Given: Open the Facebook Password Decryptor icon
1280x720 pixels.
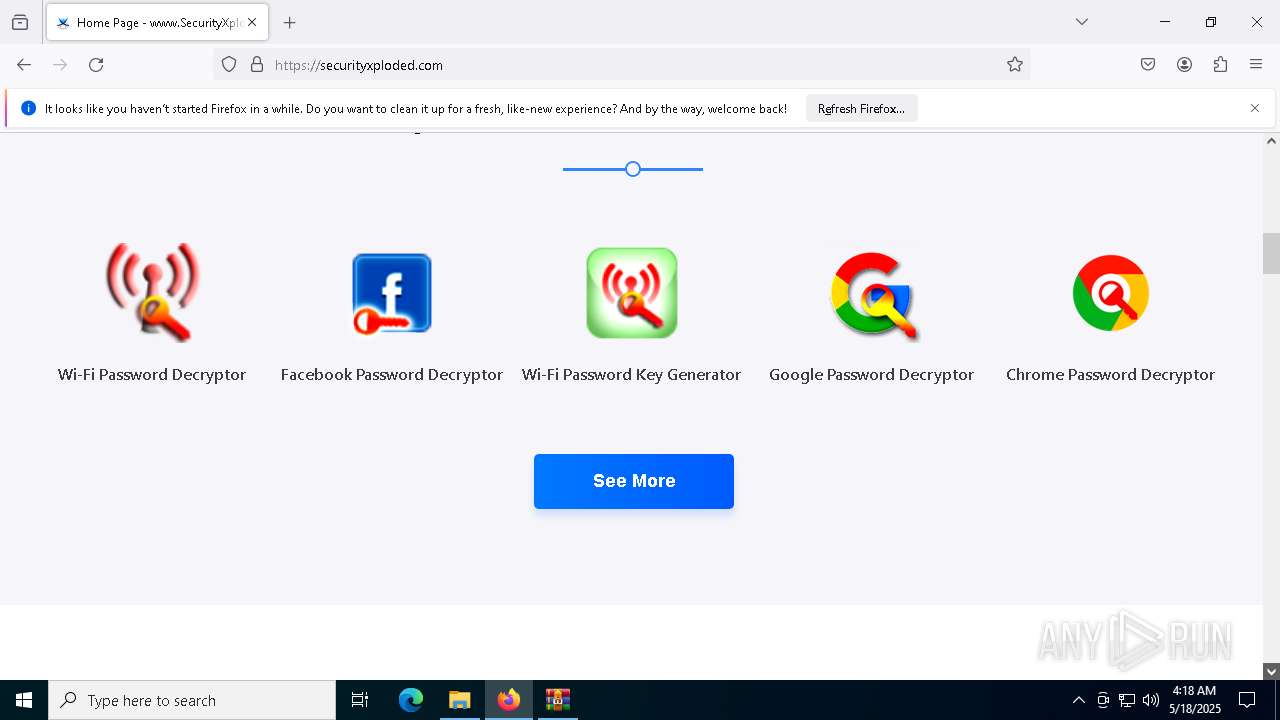Looking at the screenshot, I should (392, 293).
